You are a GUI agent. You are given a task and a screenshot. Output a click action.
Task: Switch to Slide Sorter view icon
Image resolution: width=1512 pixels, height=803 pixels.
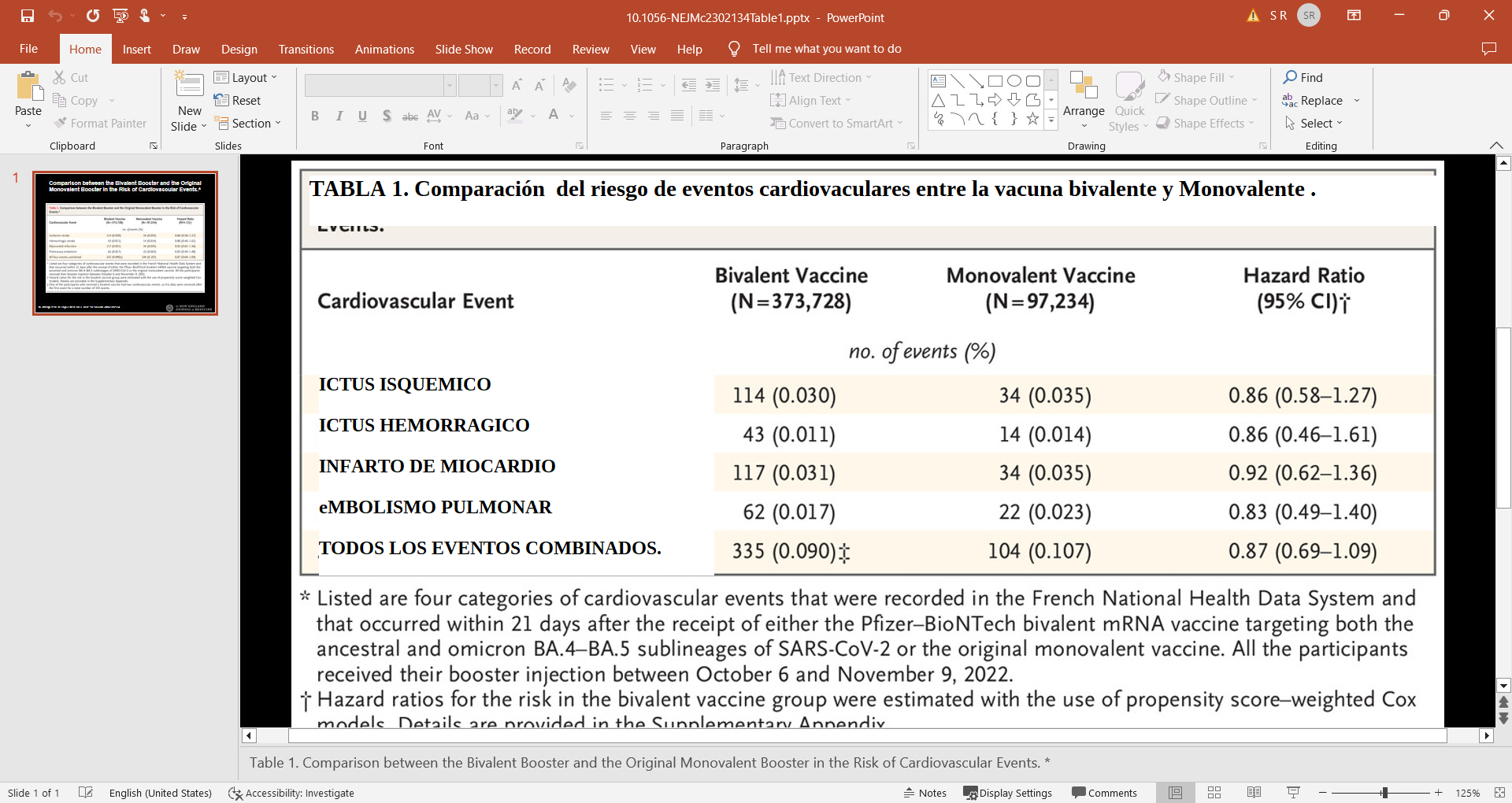pos(1214,793)
